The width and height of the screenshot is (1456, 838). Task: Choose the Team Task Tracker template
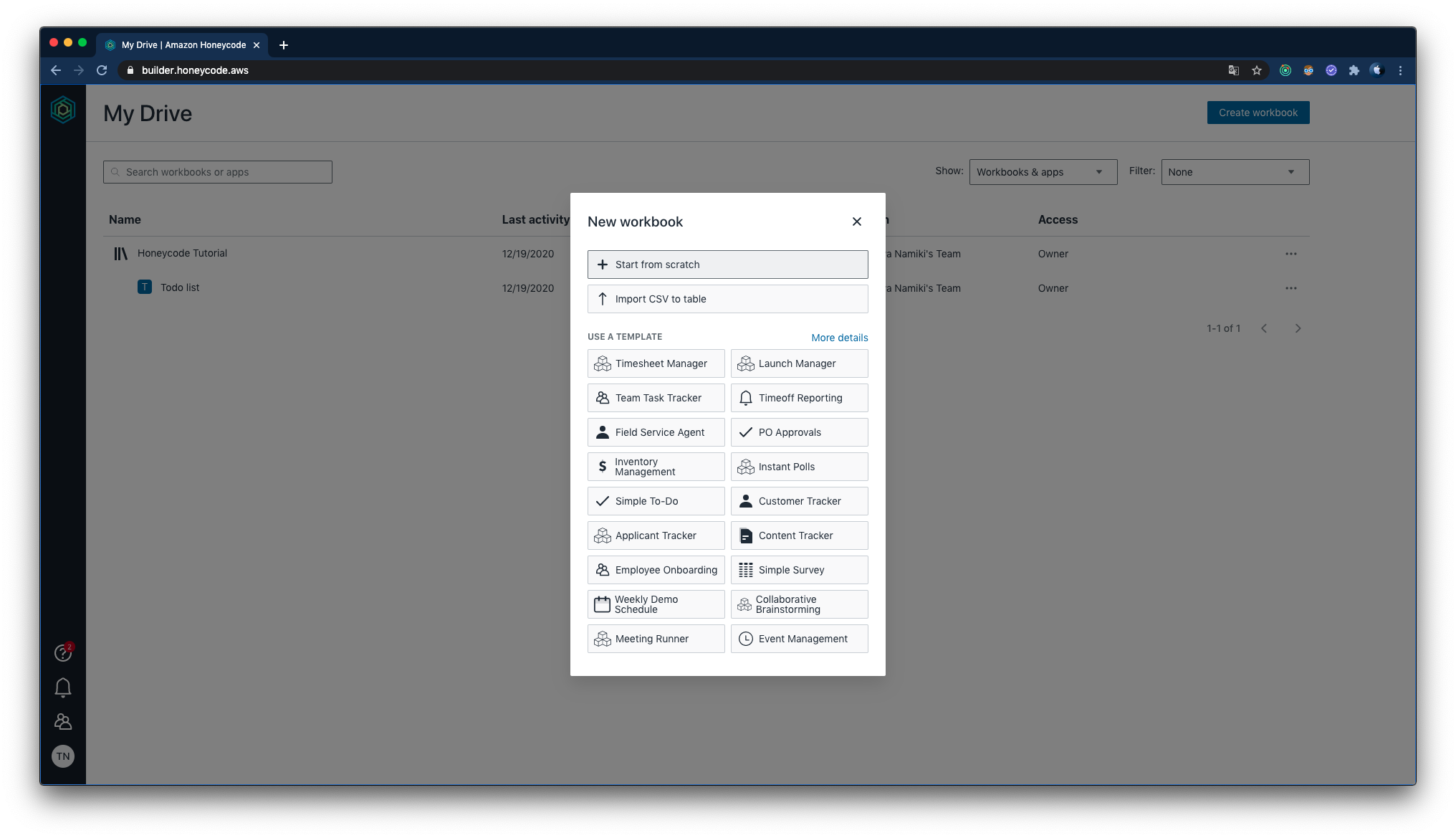point(656,398)
